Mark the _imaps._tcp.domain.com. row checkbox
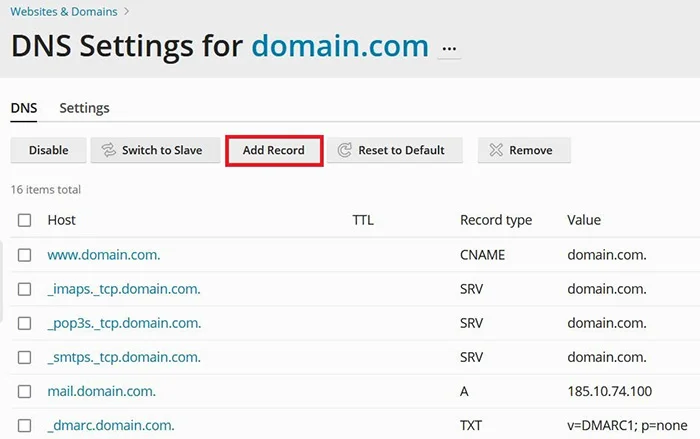The image size is (700, 439). (x=25, y=289)
